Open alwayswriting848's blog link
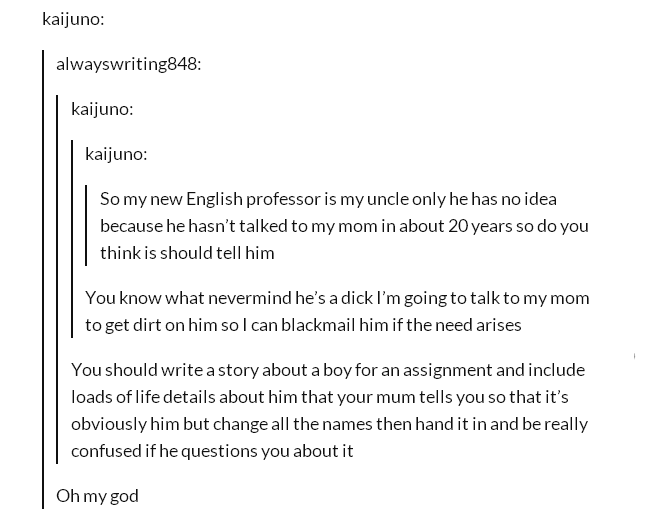Screen dimensions: 663x525 126,64
